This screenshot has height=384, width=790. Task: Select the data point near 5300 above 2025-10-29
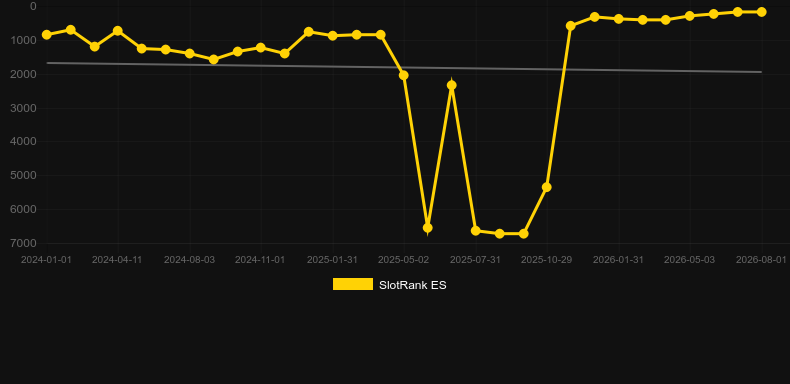(x=547, y=187)
